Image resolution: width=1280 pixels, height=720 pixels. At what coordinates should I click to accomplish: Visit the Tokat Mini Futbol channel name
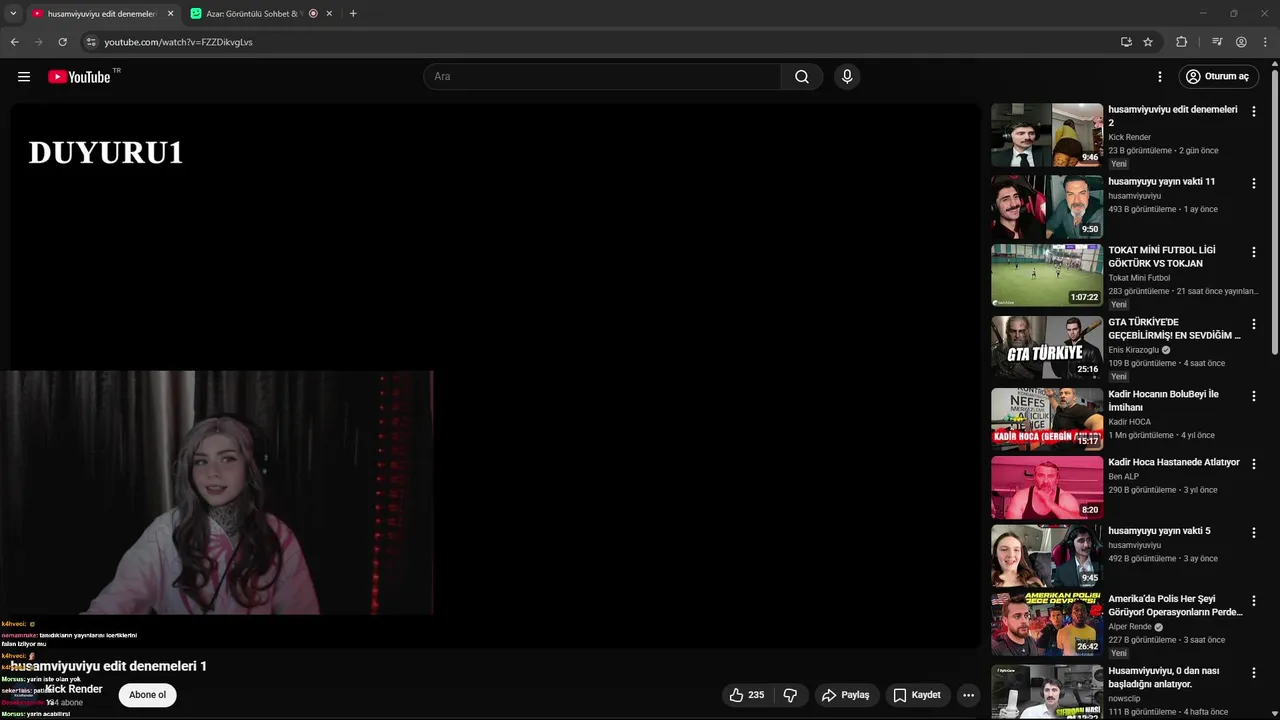pos(1139,278)
